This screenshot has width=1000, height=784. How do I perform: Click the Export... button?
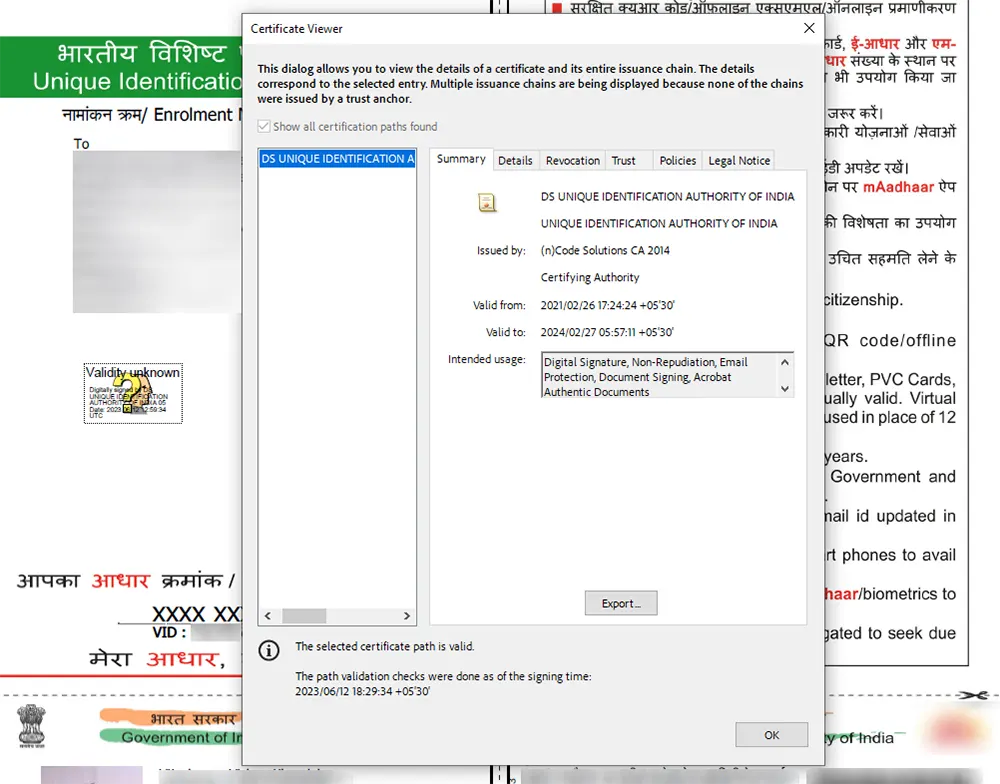621,603
